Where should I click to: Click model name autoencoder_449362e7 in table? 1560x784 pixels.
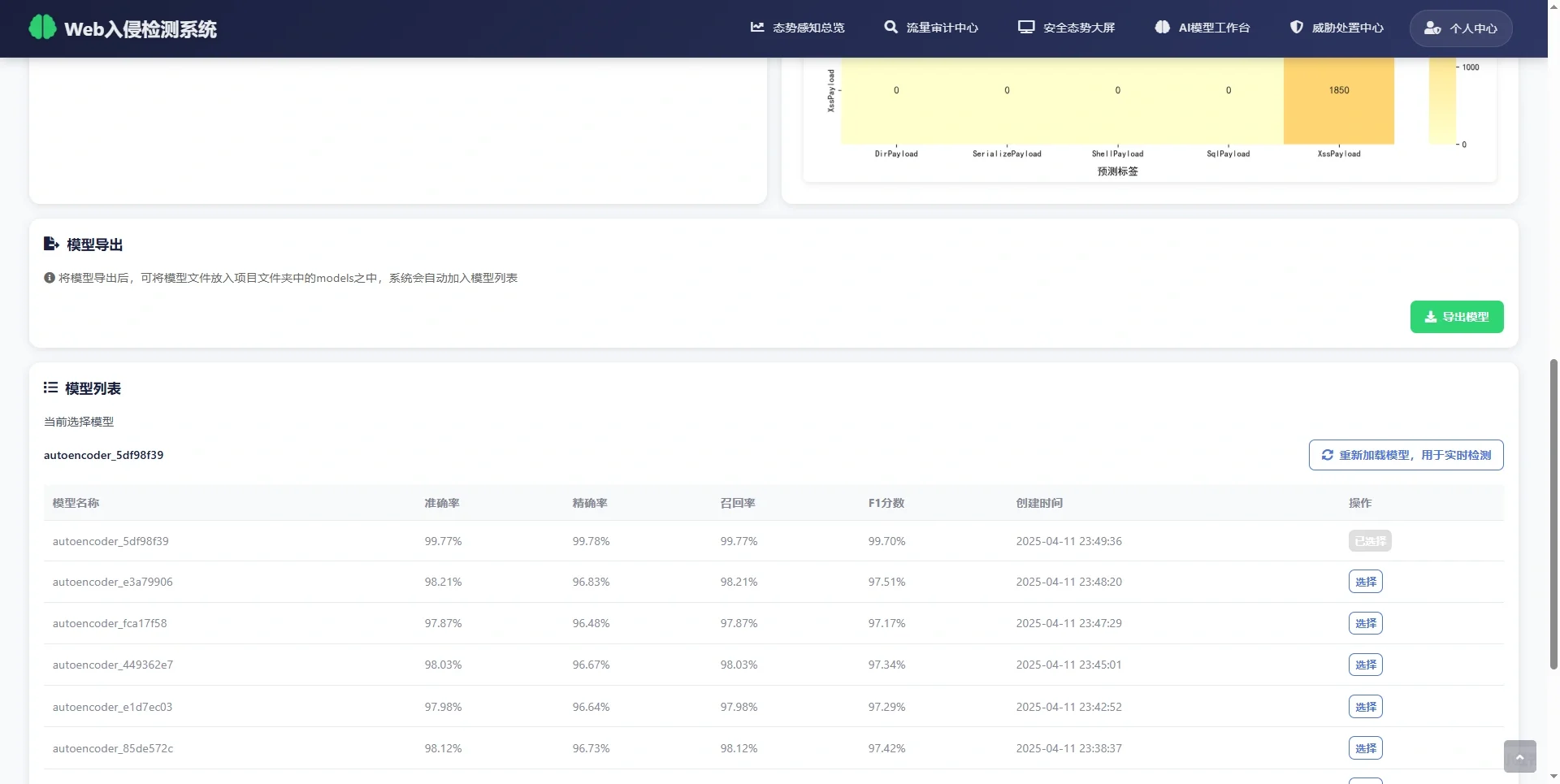point(113,665)
